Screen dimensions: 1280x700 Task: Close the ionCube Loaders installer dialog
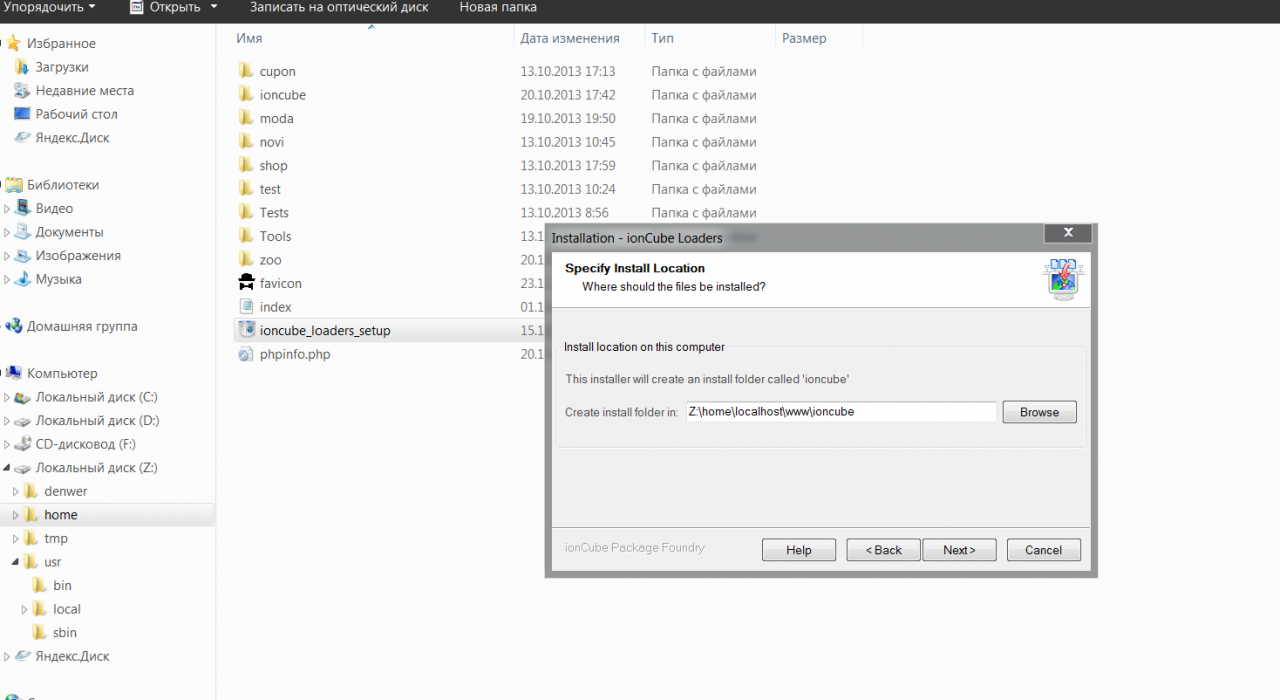[1067, 233]
